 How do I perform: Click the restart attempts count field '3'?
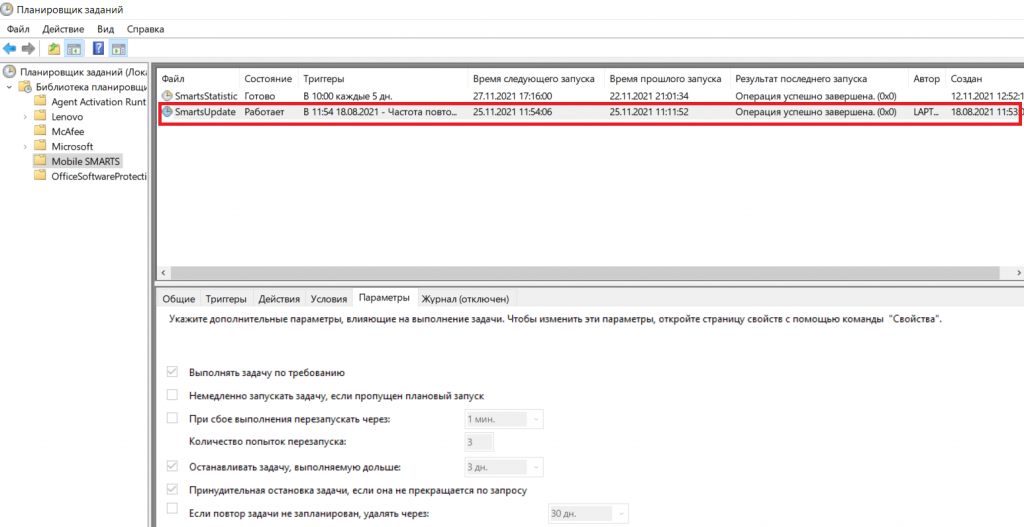(479, 443)
